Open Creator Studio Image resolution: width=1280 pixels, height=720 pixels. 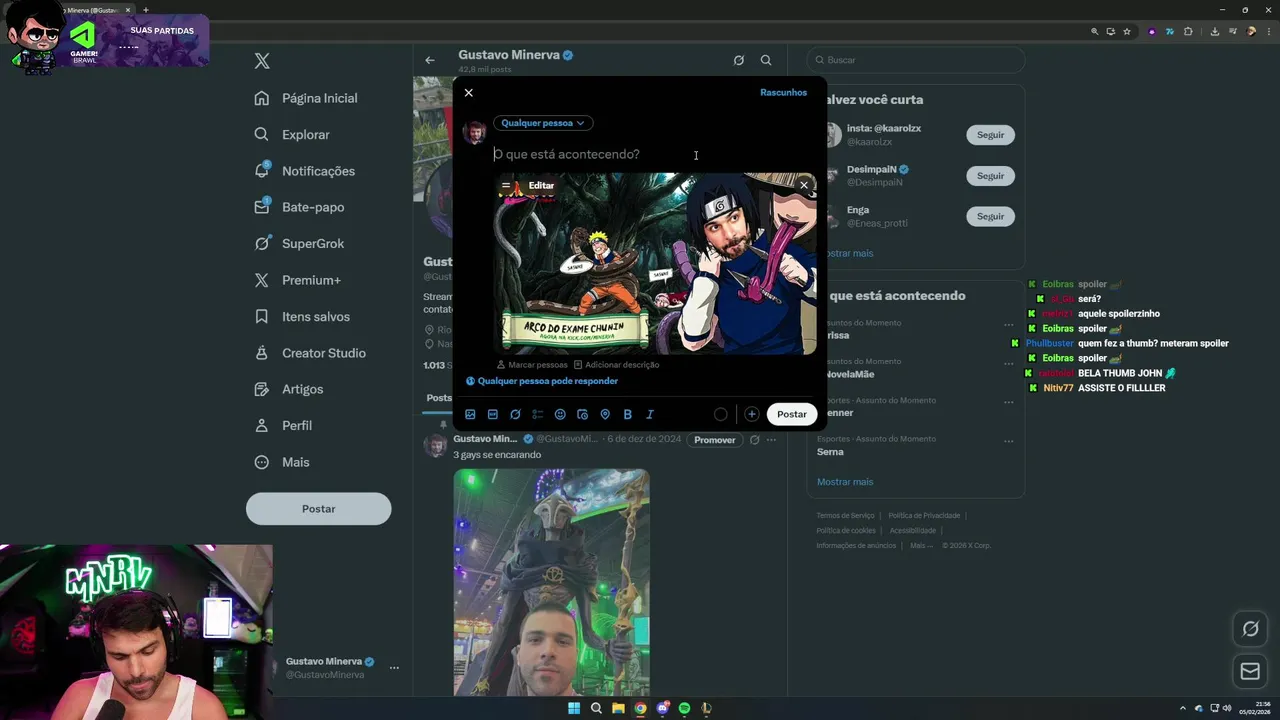[x=310, y=353]
